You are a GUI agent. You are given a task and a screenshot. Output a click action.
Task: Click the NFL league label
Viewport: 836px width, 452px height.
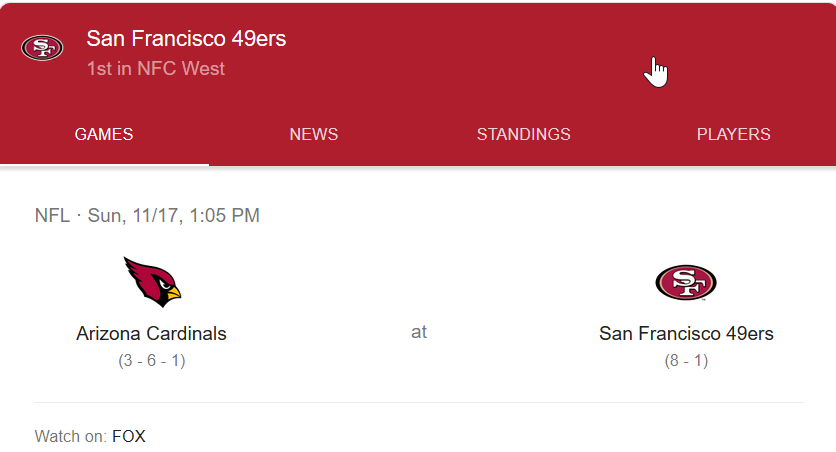52,215
